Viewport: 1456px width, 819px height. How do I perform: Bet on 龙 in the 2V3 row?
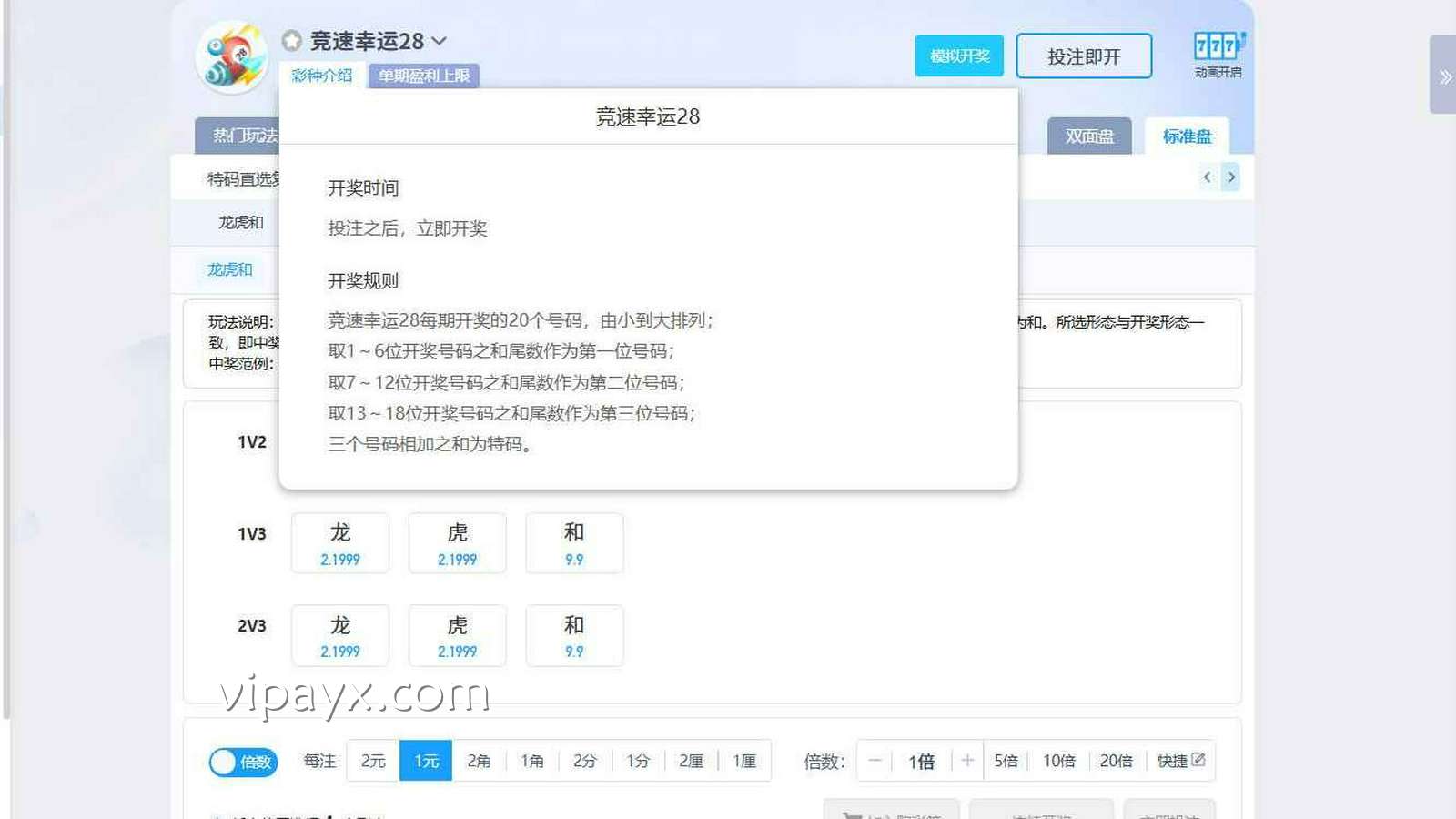(340, 635)
